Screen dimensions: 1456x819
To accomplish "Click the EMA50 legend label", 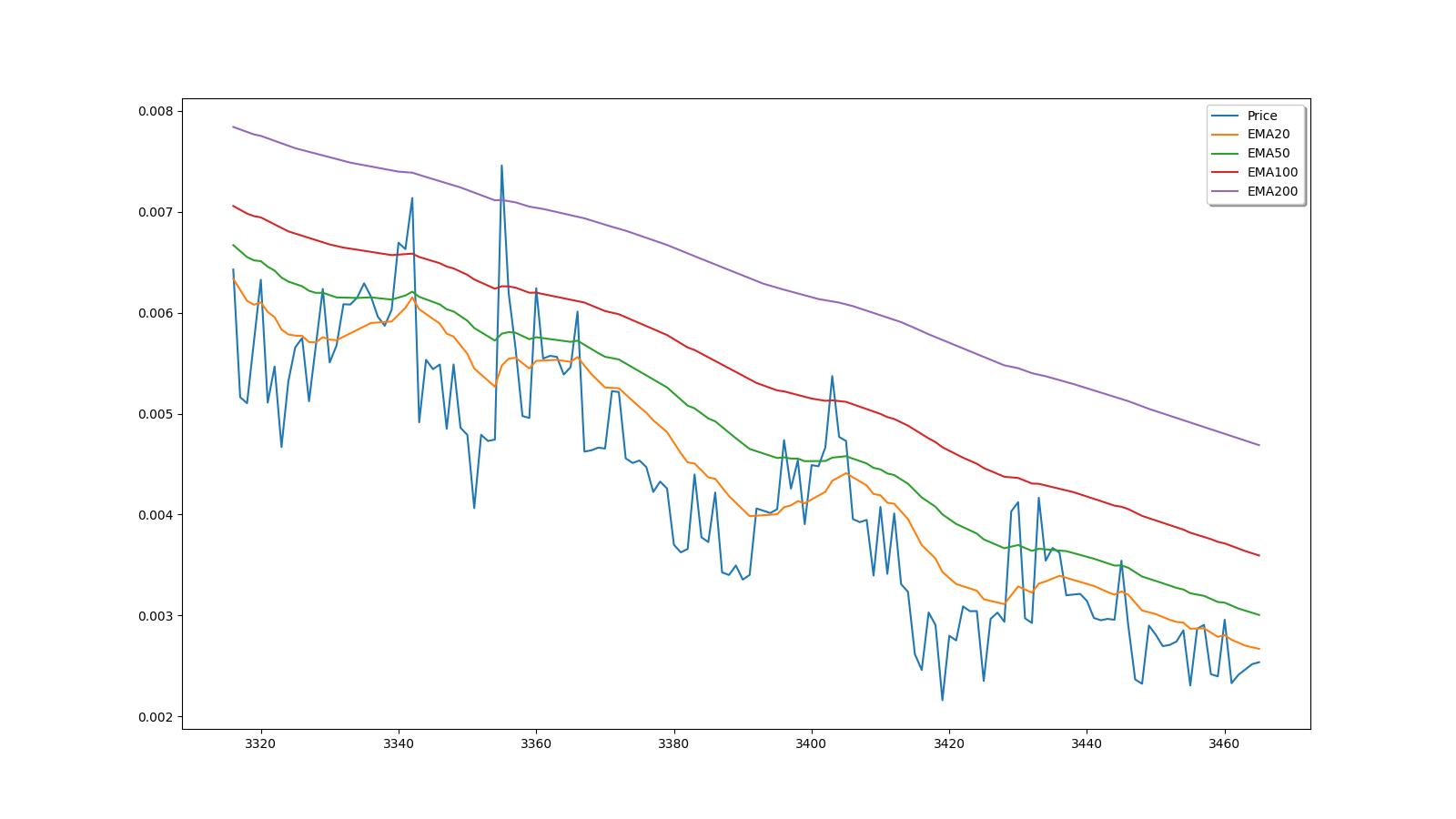I will [x=1269, y=153].
